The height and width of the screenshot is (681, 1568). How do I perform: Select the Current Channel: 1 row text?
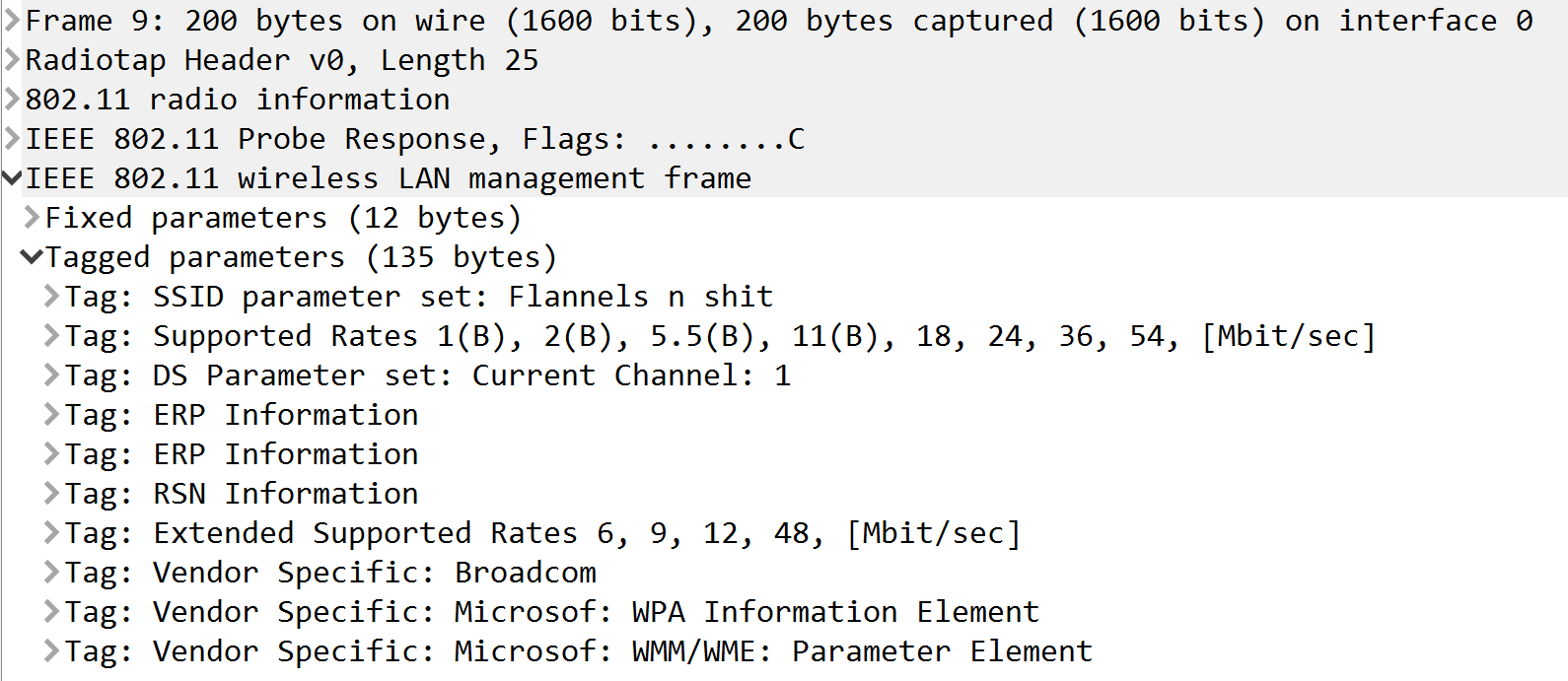(x=428, y=375)
